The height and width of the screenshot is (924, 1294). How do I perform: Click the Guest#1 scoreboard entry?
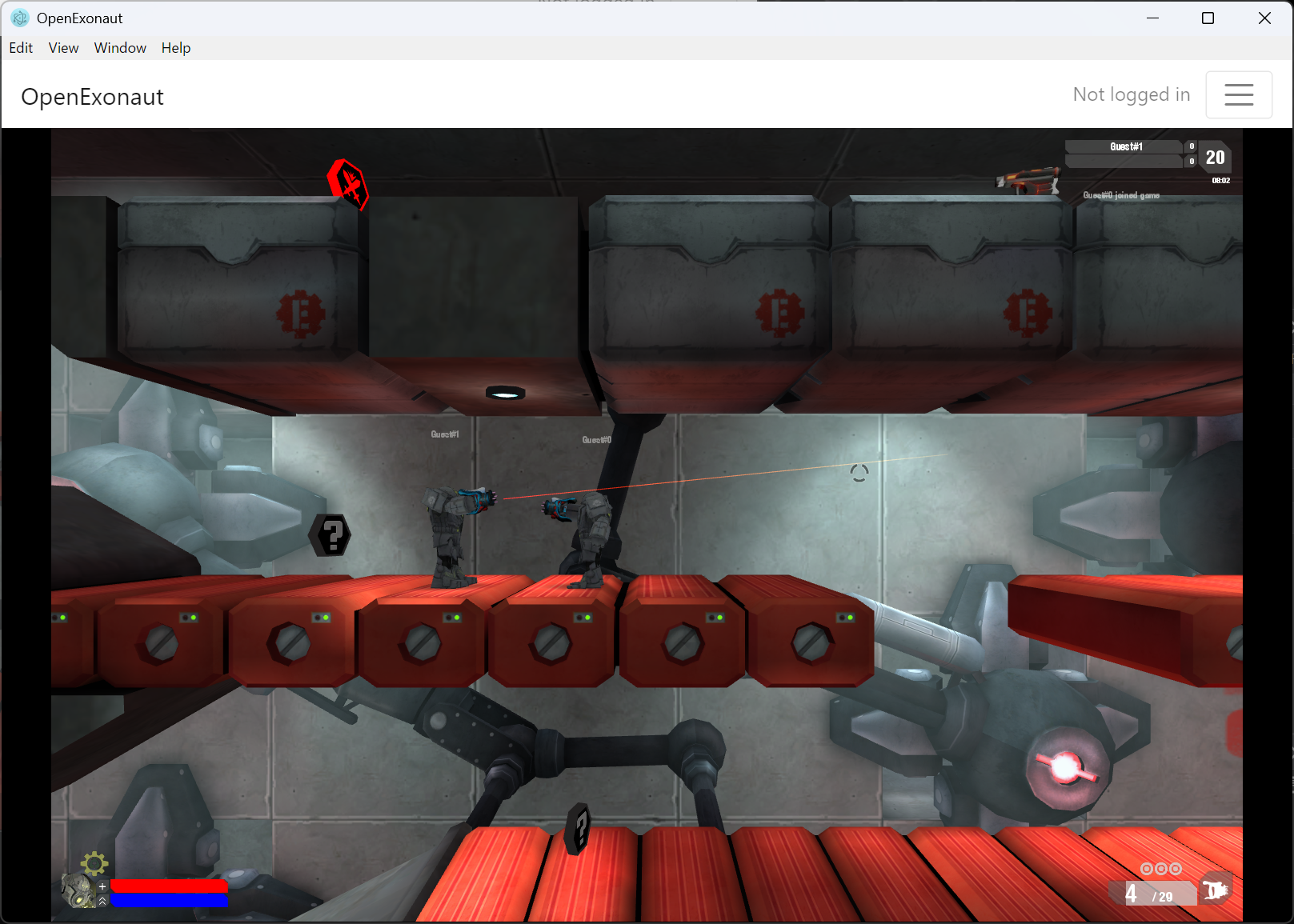pos(1125,146)
